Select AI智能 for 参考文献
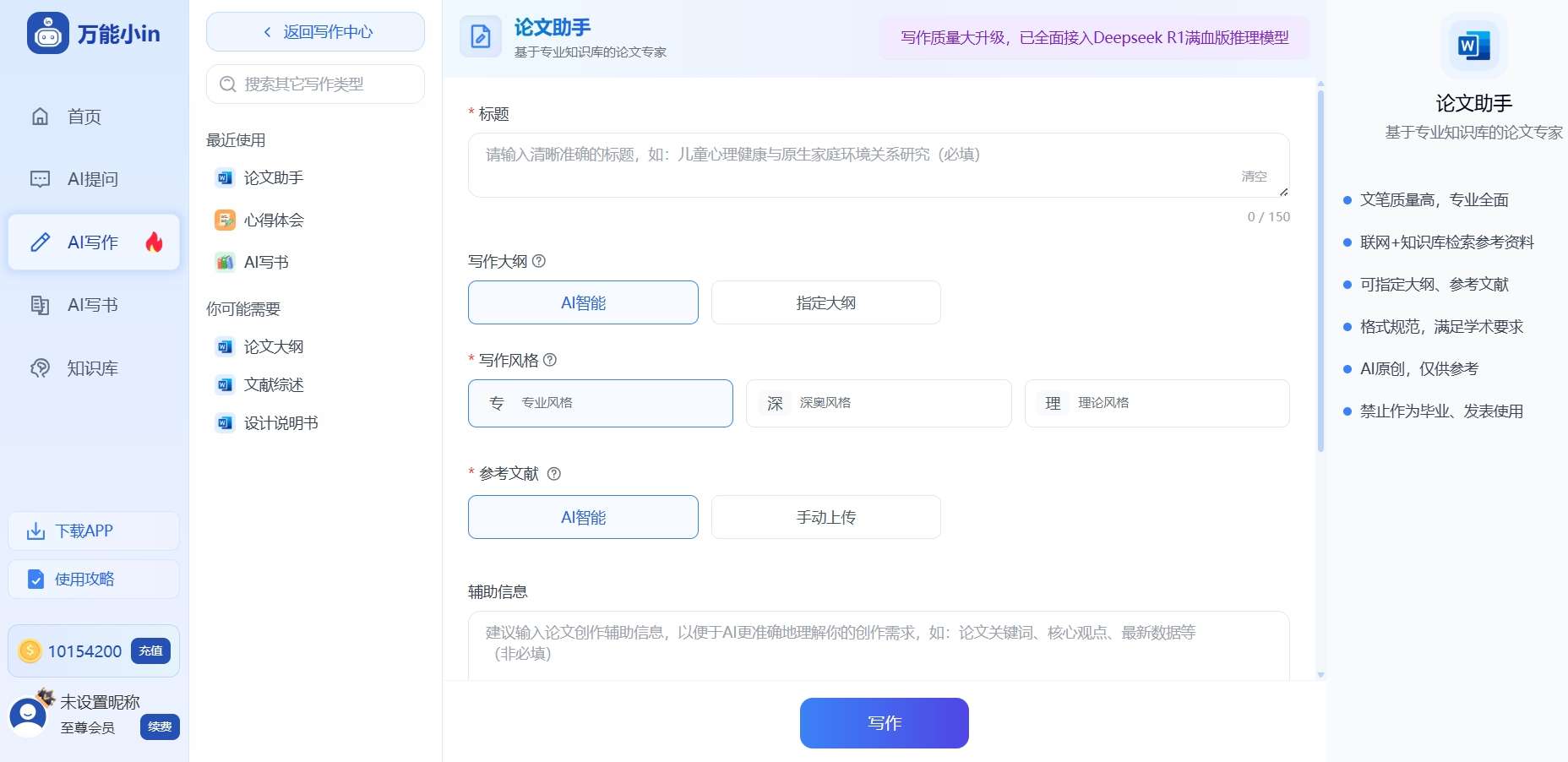1568x762 pixels. [x=583, y=517]
